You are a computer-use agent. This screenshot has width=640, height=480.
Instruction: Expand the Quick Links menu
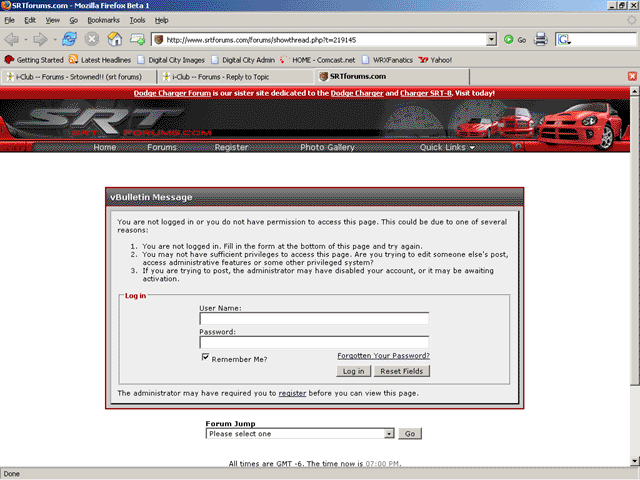coord(447,147)
